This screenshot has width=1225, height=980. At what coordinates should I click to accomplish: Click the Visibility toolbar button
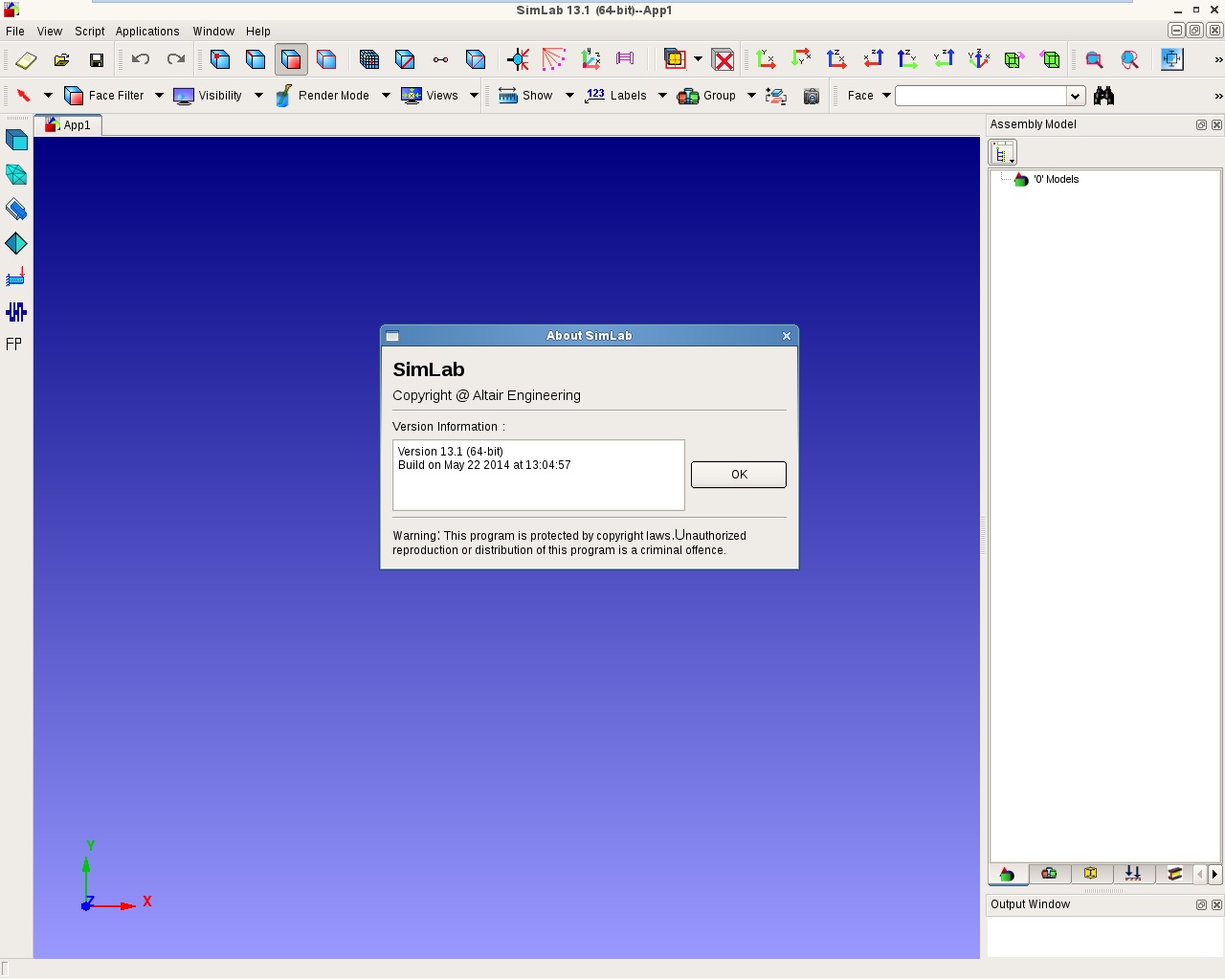click(208, 96)
